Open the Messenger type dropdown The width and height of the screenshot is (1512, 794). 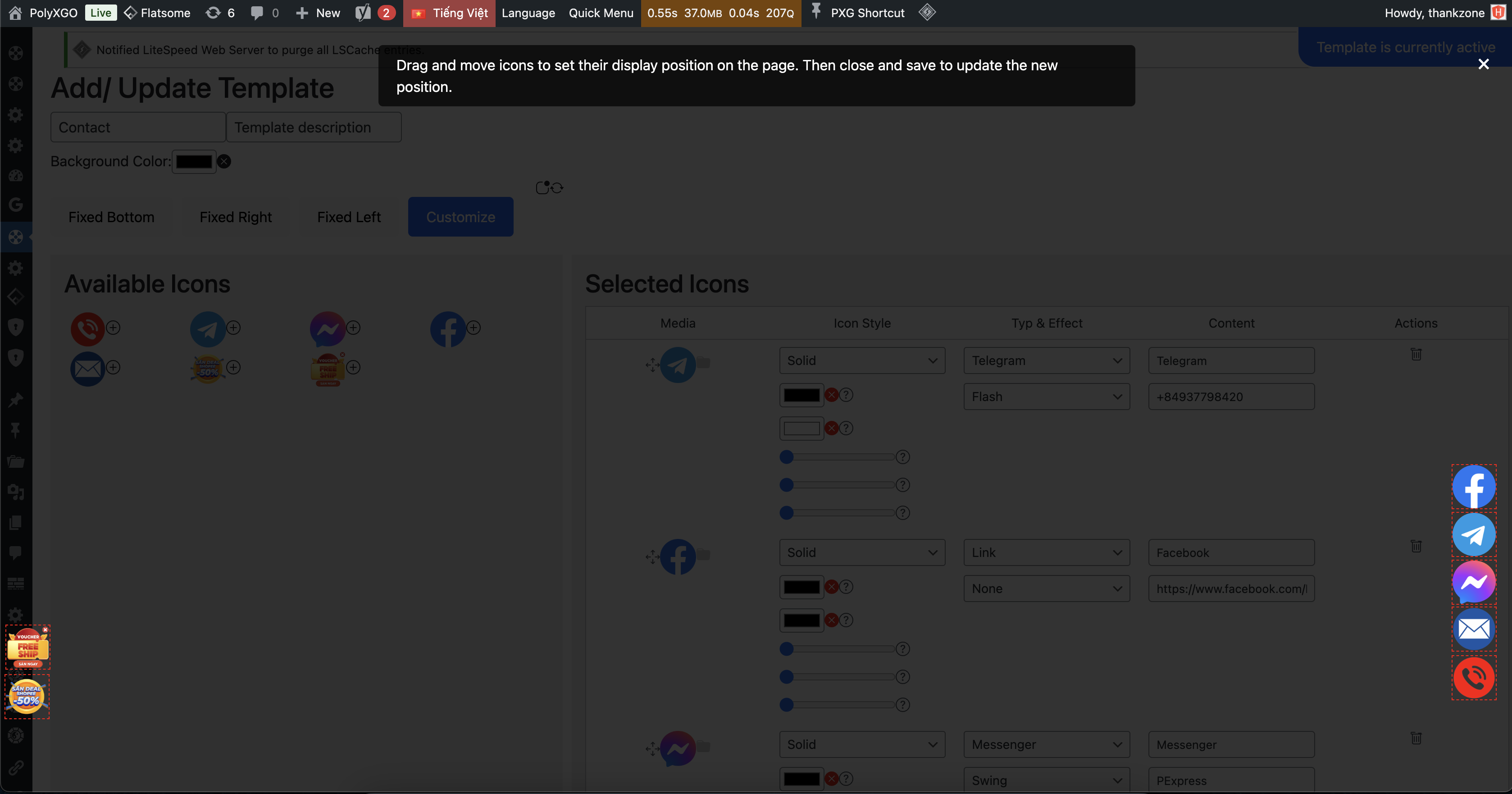point(1047,745)
